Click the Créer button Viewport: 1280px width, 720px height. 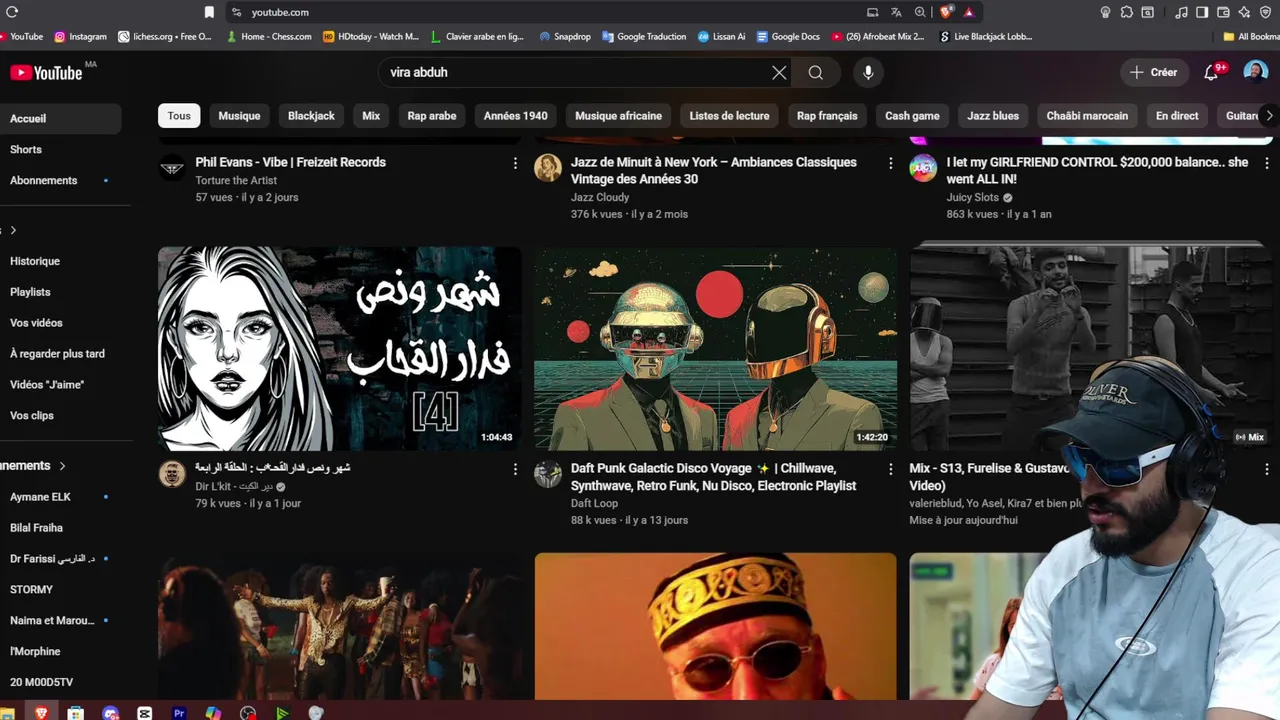(x=1154, y=72)
